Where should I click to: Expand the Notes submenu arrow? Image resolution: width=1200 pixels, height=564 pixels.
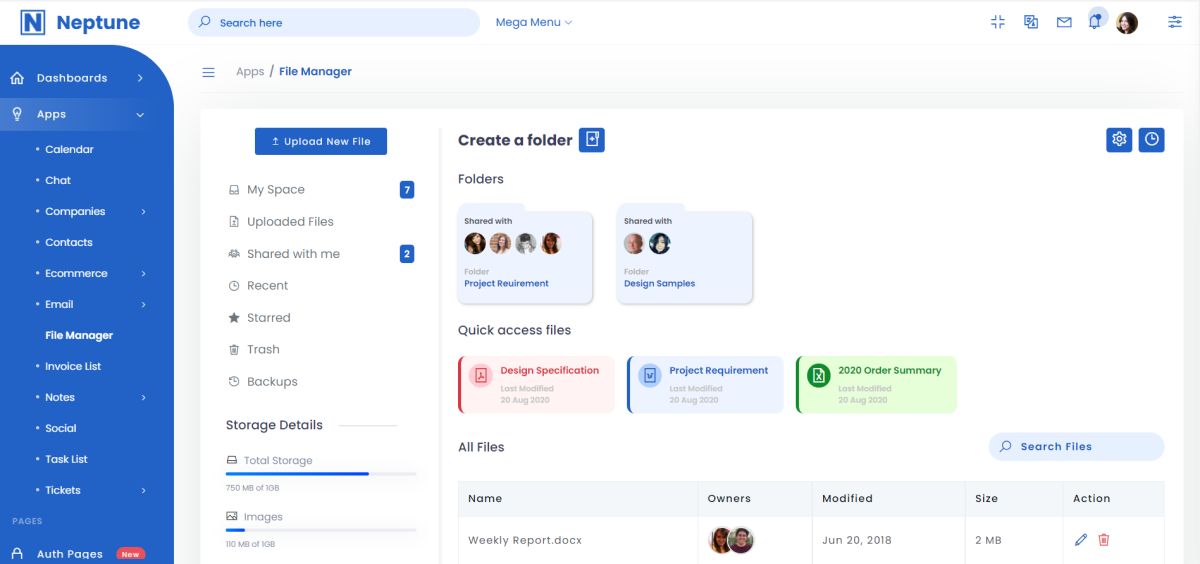click(143, 397)
